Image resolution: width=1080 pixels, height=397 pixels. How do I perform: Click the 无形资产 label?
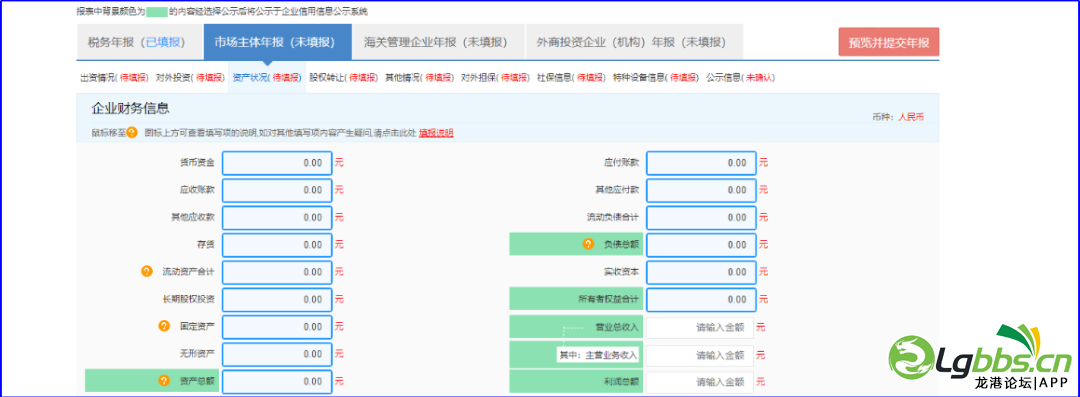[x=197, y=354]
